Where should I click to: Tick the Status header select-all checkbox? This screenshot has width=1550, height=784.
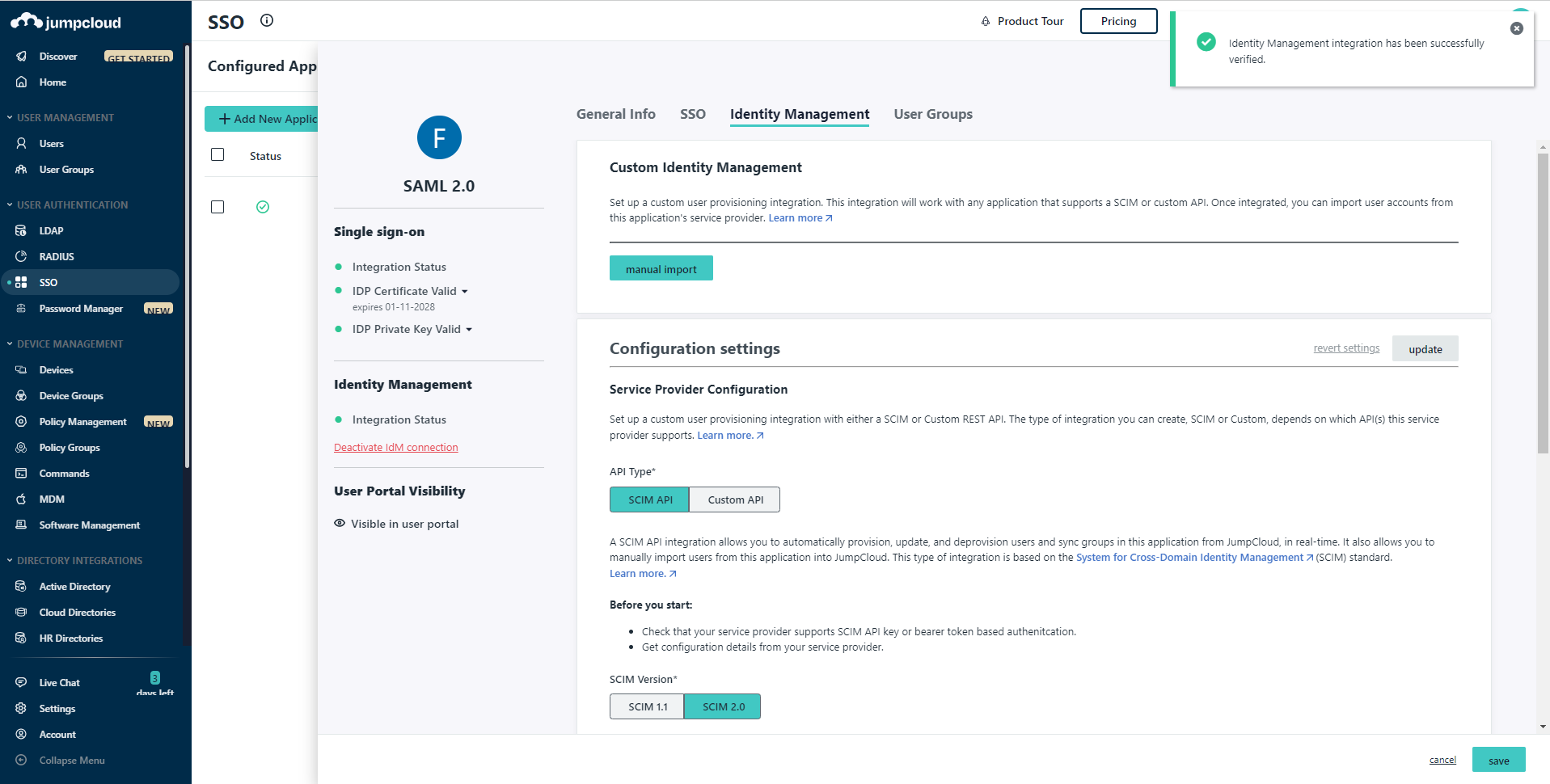coord(218,154)
